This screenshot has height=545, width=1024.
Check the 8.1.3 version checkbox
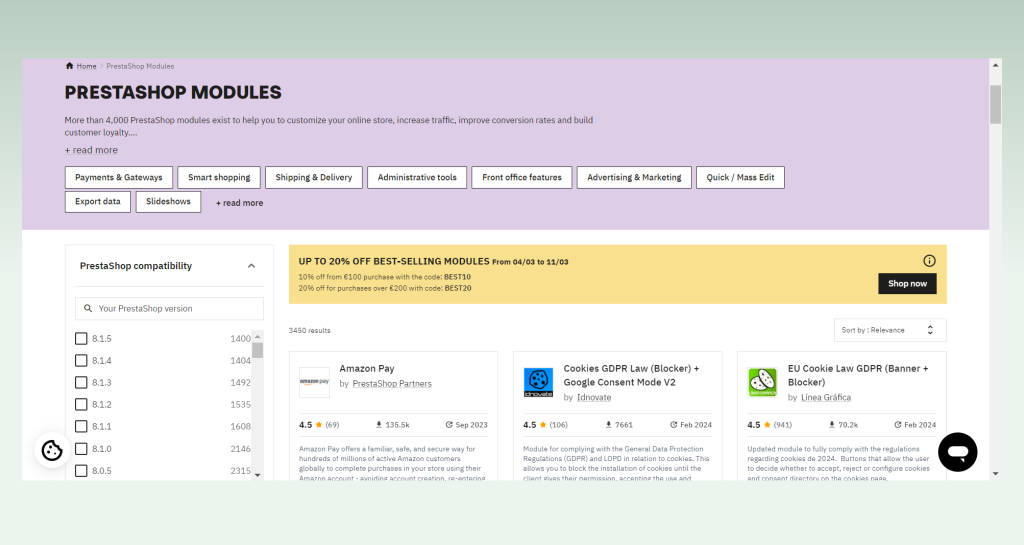click(81, 382)
